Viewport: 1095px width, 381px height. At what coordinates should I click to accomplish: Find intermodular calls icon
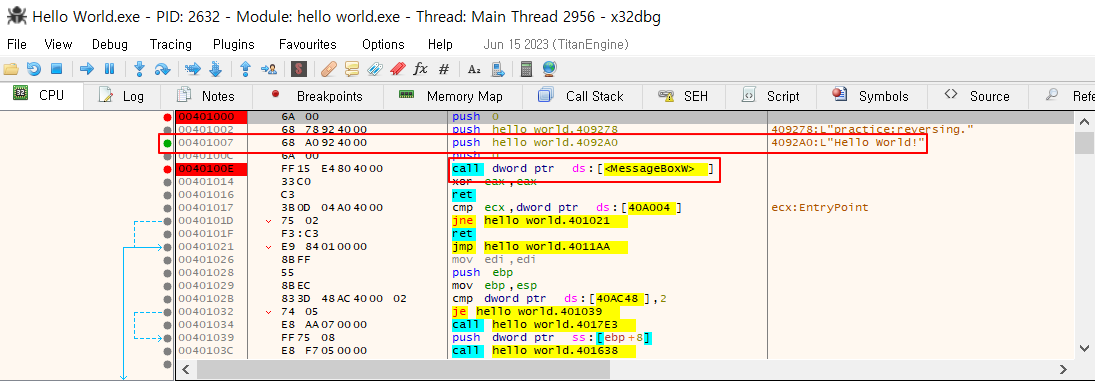coord(497,69)
